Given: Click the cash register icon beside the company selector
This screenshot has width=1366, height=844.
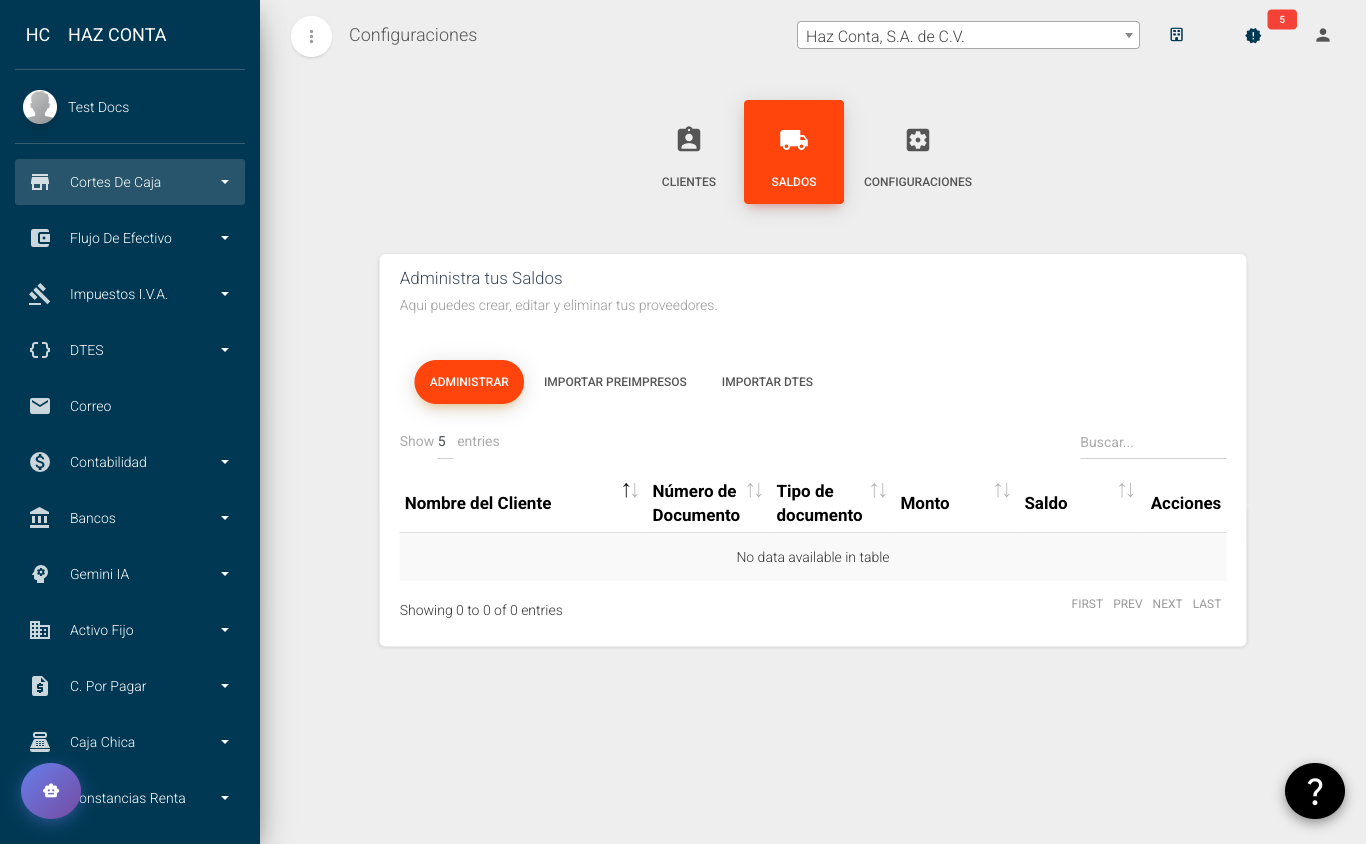Looking at the screenshot, I should [x=1177, y=34].
